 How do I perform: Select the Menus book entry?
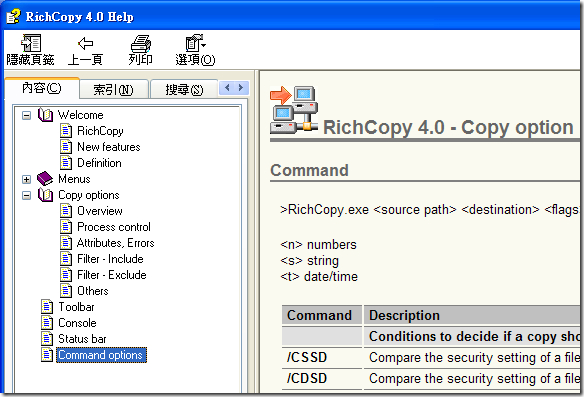(74, 179)
